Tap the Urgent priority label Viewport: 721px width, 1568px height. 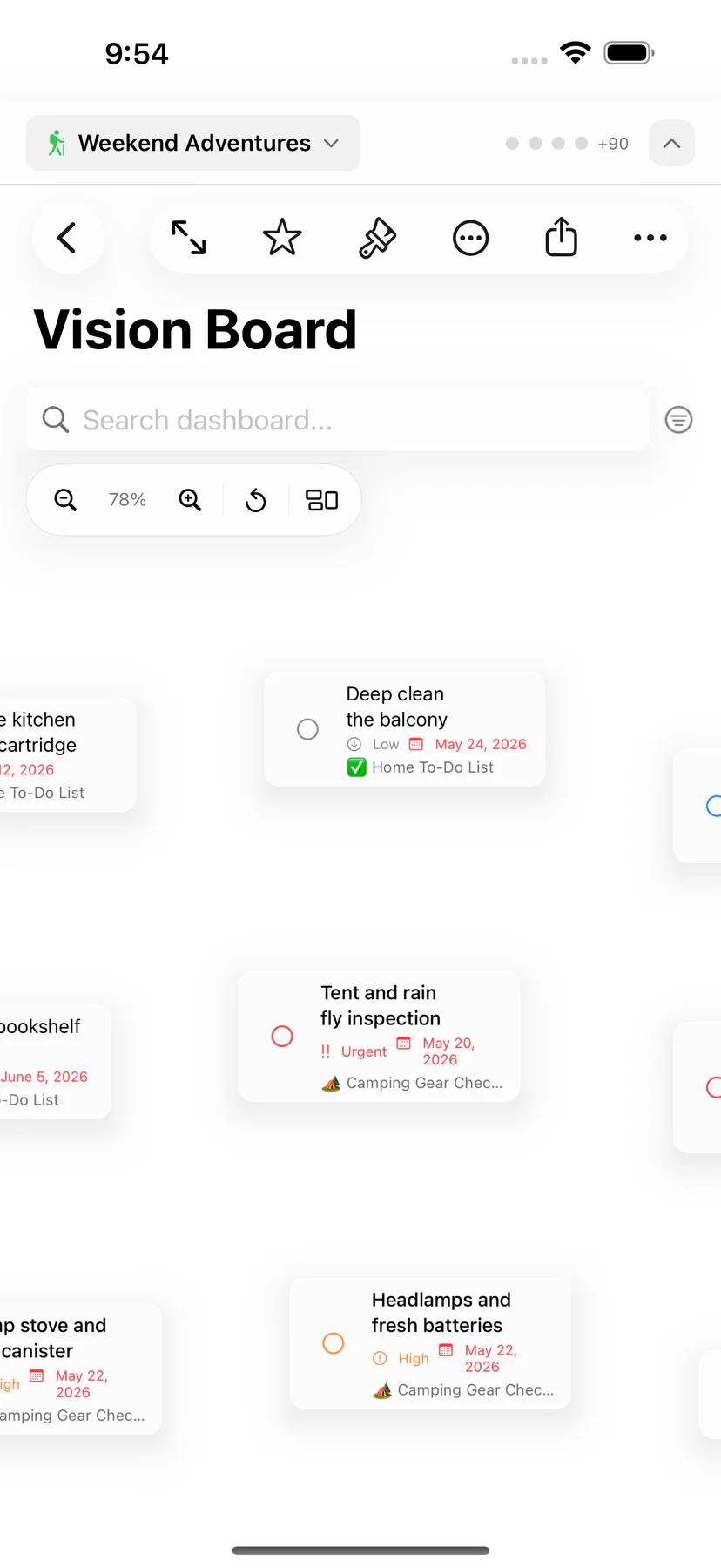click(x=364, y=1051)
